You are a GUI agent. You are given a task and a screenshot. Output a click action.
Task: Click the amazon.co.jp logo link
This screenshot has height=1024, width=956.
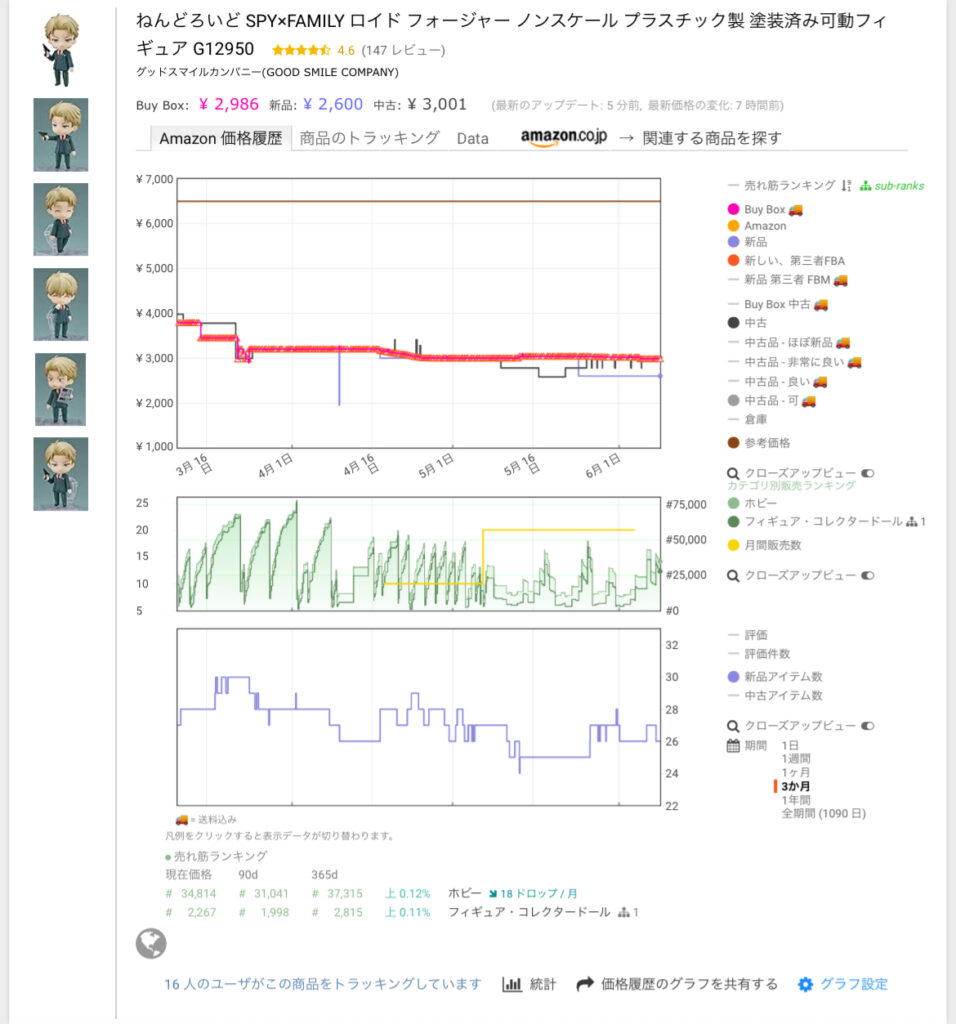[x=564, y=136]
